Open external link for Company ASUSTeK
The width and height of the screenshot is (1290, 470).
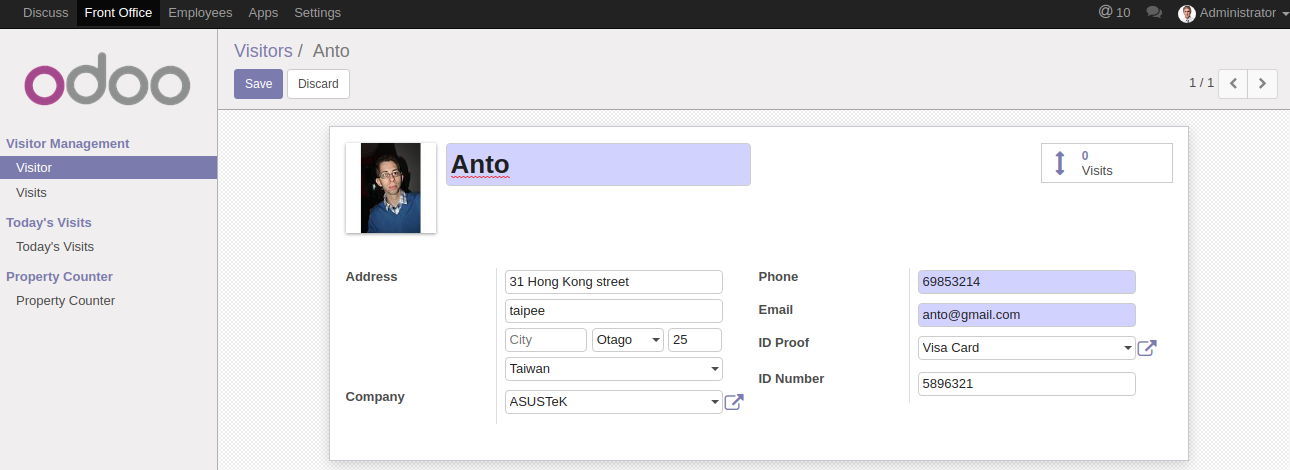[733, 402]
